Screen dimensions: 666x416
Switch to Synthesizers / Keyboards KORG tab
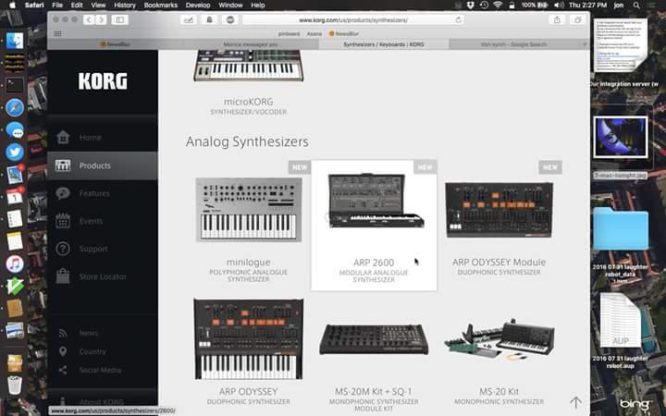pos(384,44)
